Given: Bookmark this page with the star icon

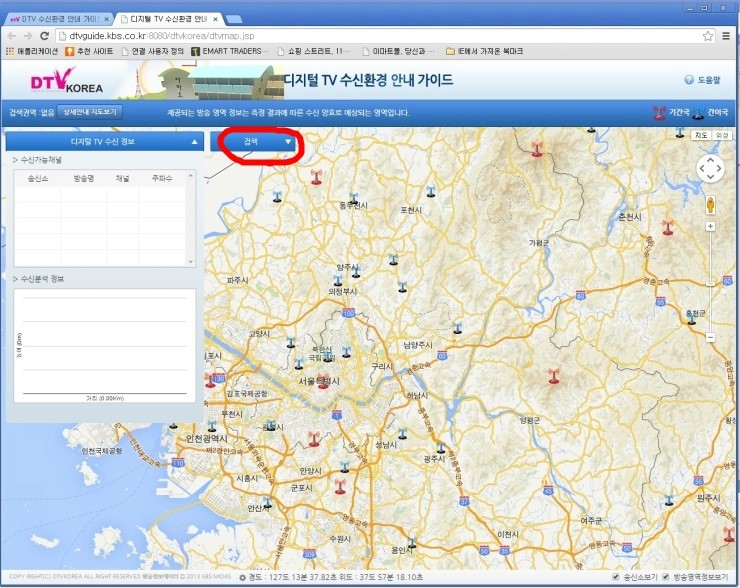Looking at the screenshot, I should 708,35.
